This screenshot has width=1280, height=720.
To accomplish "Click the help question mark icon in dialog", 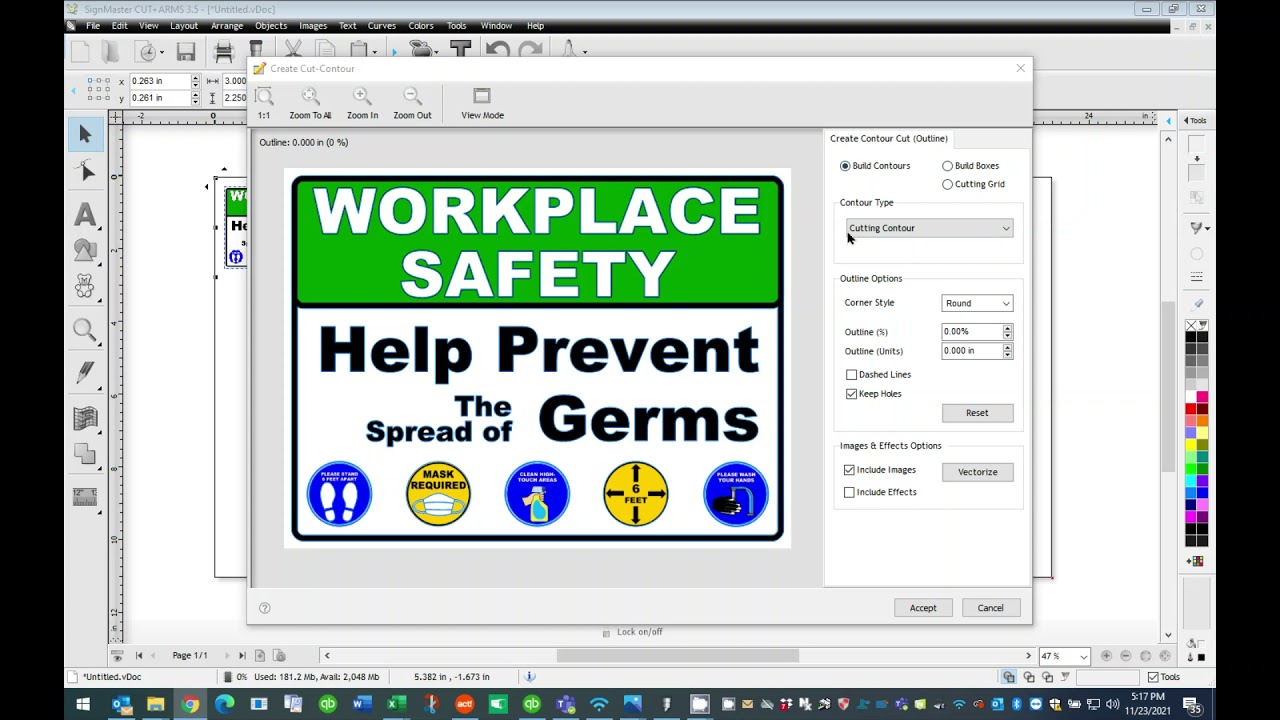I will point(265,608).
